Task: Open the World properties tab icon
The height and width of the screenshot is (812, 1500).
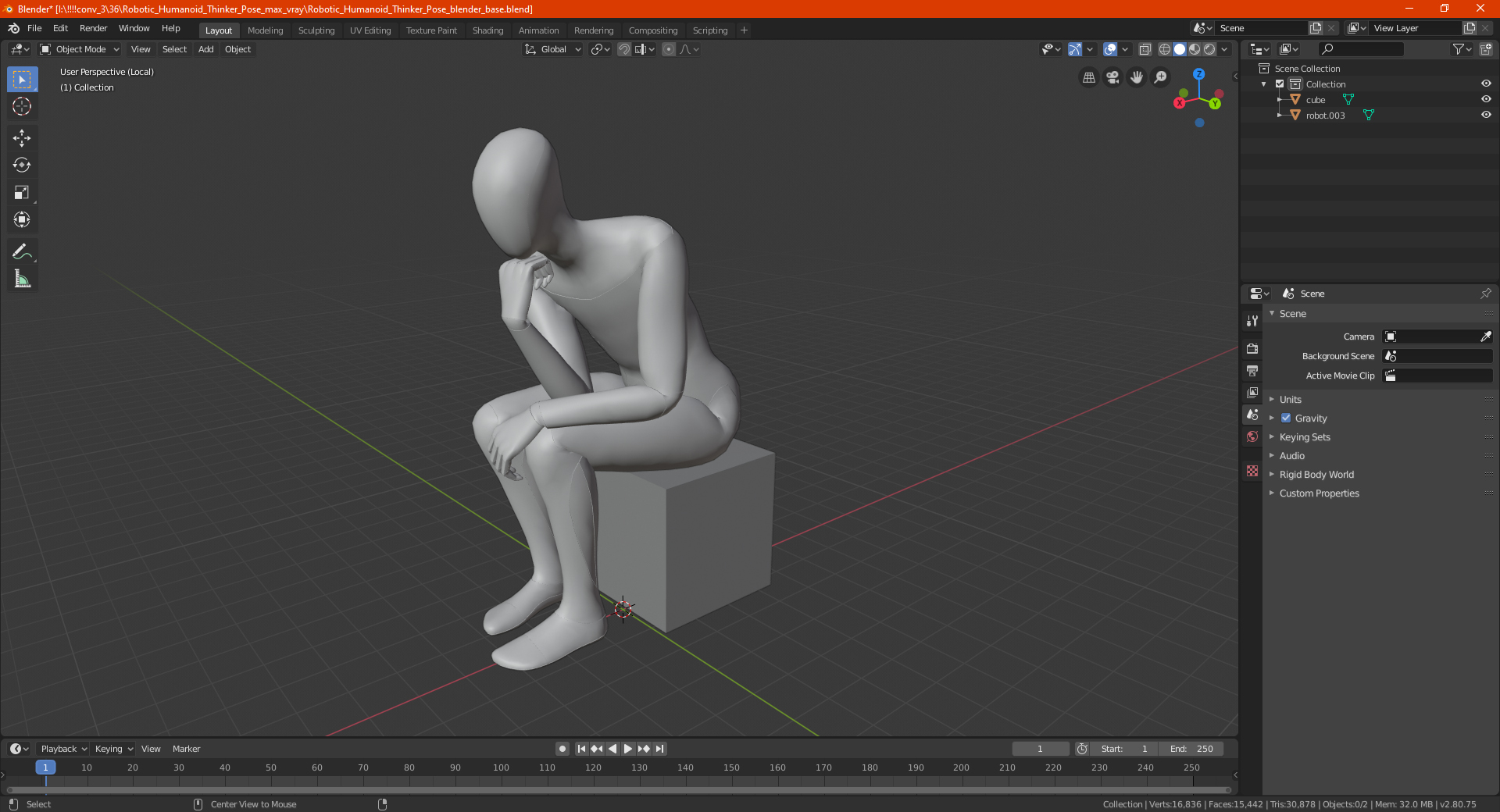Action: pyautogui.click(x=1252, y=436)
